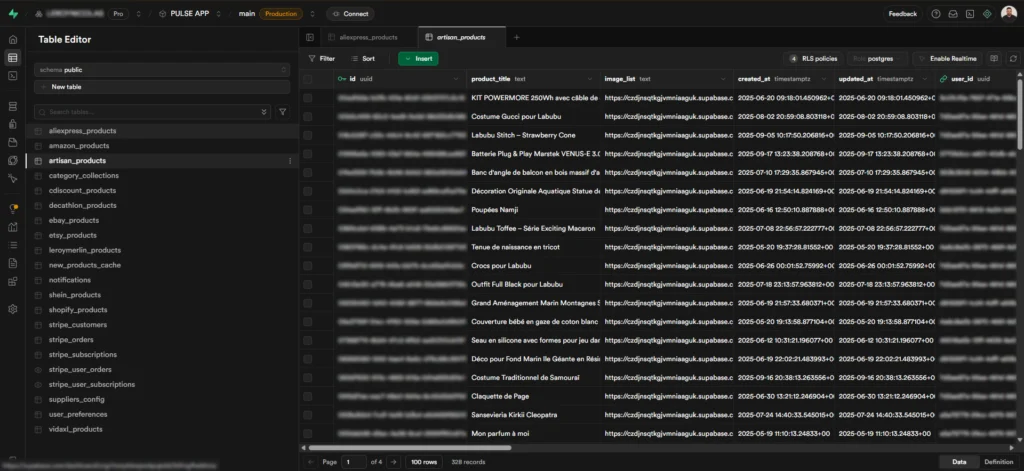Open the three-dot menu for artisan_products
The width and height of the screenshot is (1024, 471).
point(290,161)
